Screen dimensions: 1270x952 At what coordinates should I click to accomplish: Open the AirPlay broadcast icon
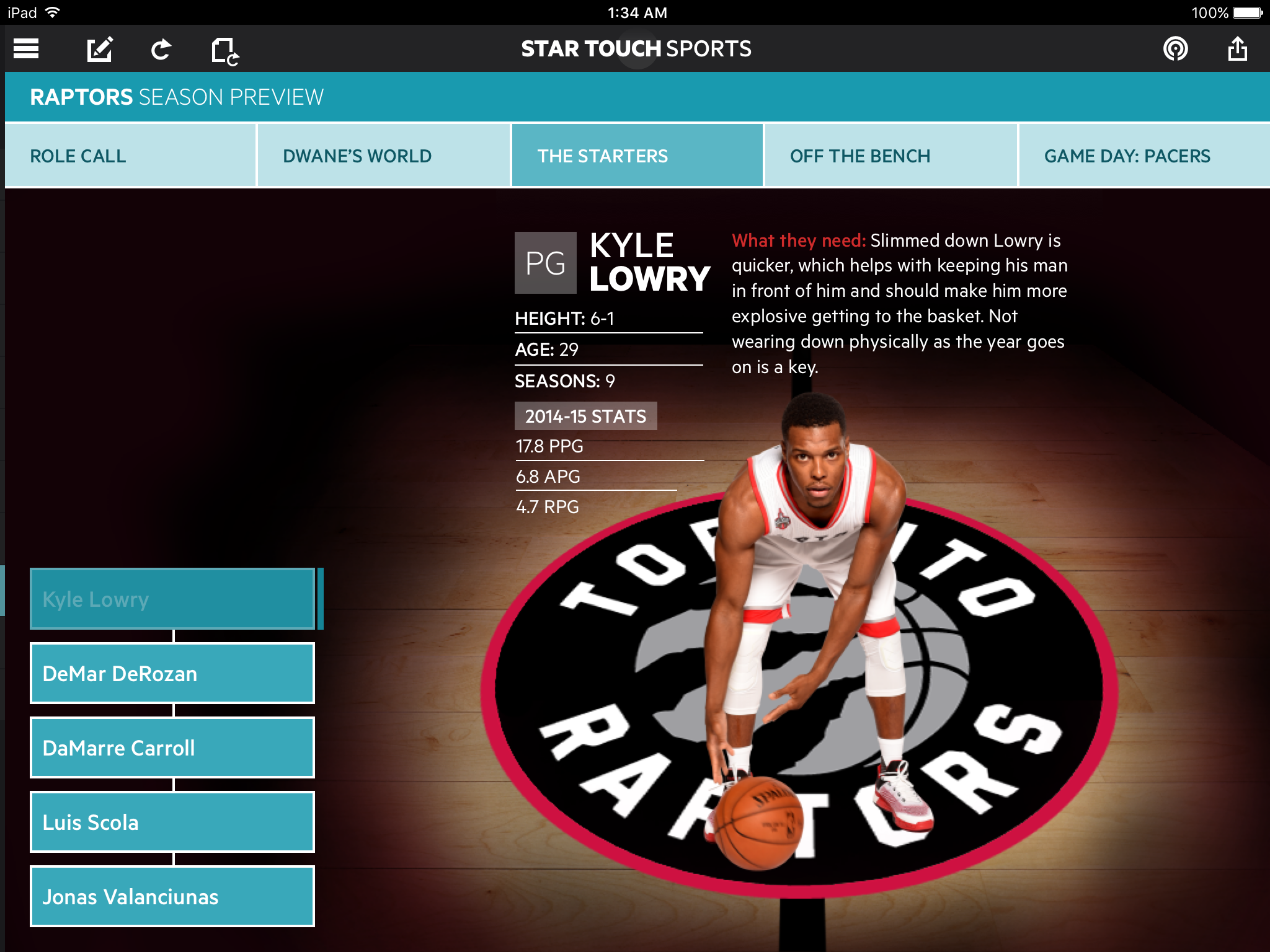[x=1175, y=48]
